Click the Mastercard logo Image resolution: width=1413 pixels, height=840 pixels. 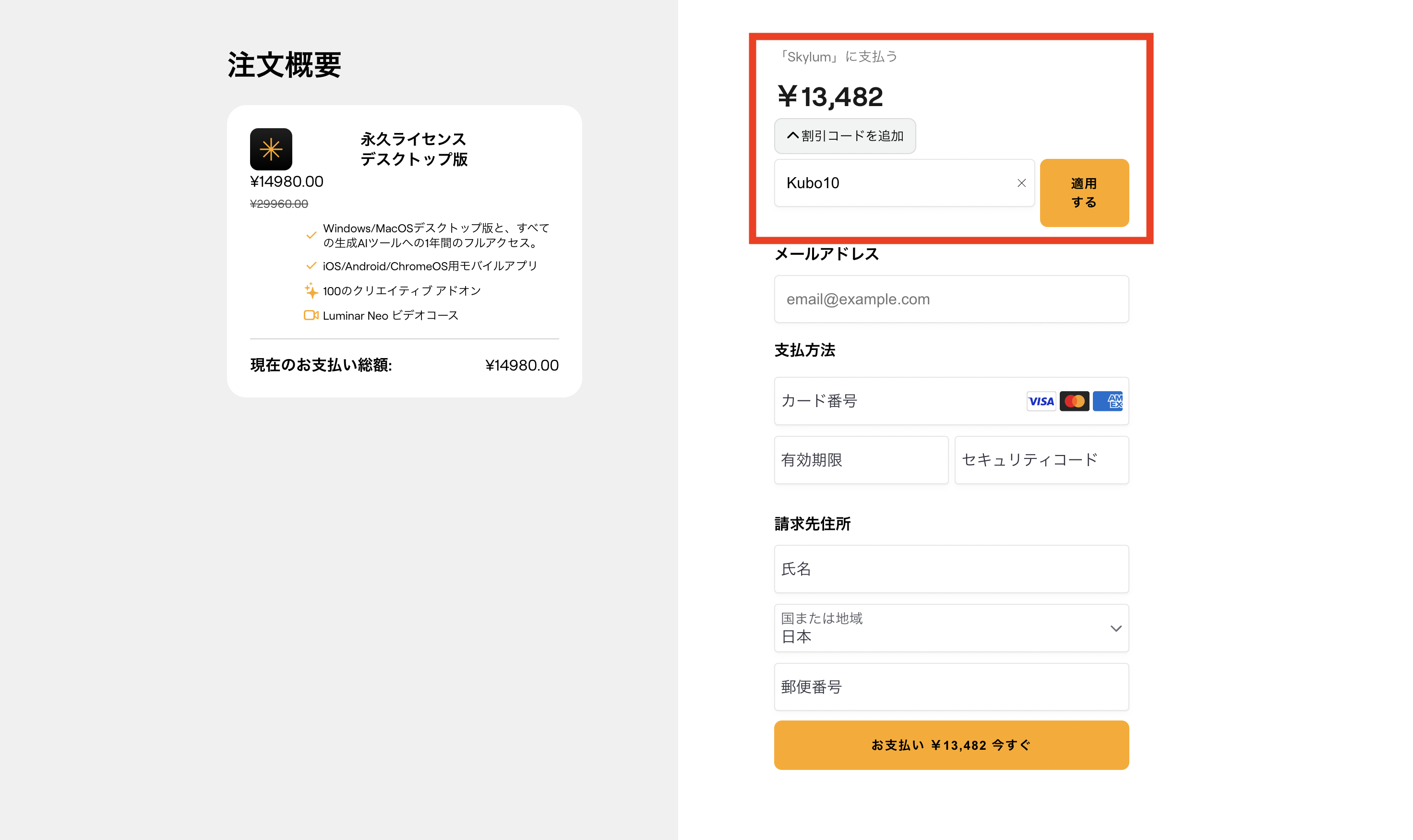1074,401
